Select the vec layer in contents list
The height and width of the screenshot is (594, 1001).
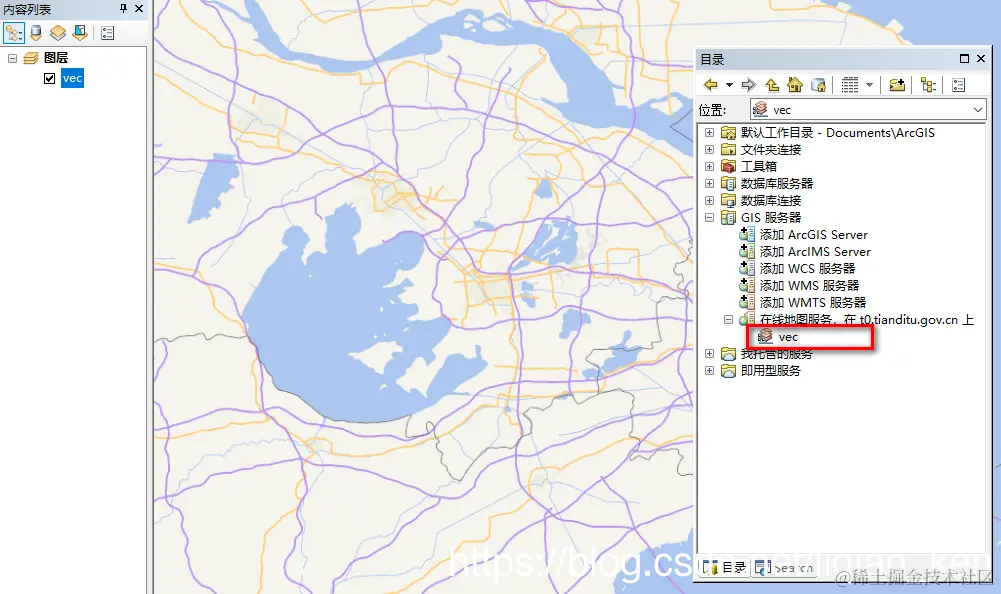pyautogui.click(x=72, y=79)
